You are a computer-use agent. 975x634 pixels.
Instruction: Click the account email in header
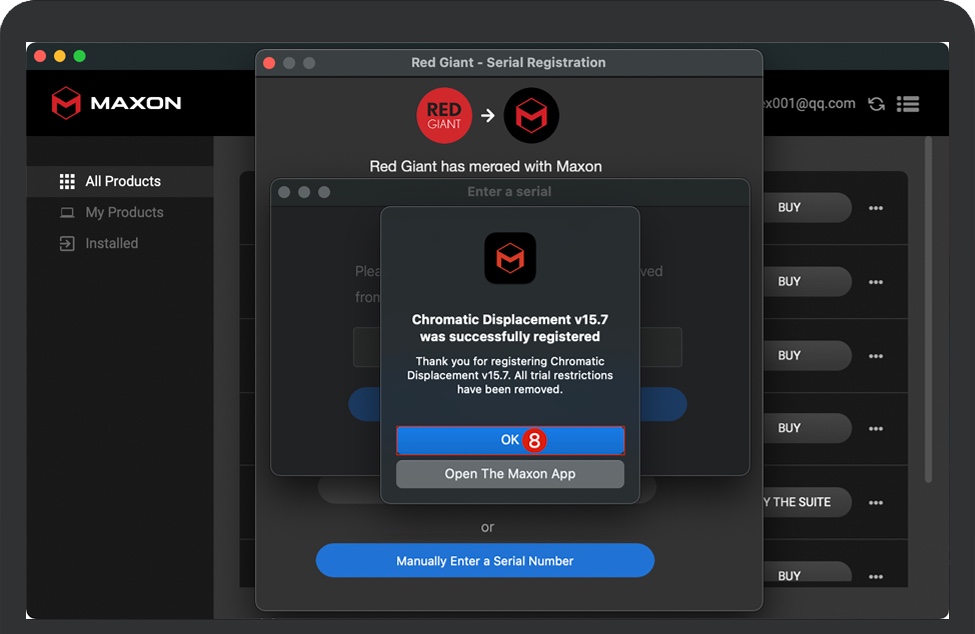(x=810, y=104)
